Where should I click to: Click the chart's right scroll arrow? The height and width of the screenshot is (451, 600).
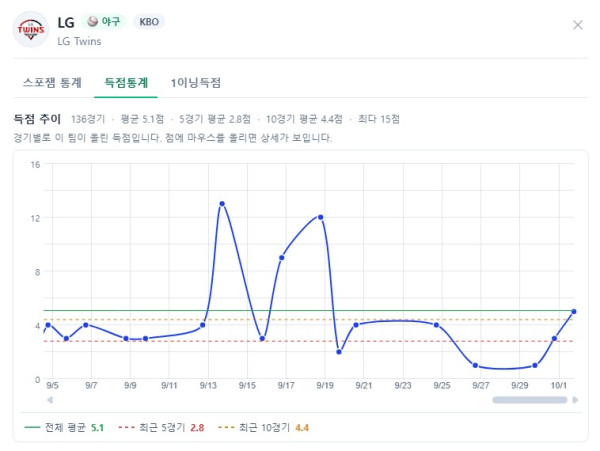click(575, 400)
